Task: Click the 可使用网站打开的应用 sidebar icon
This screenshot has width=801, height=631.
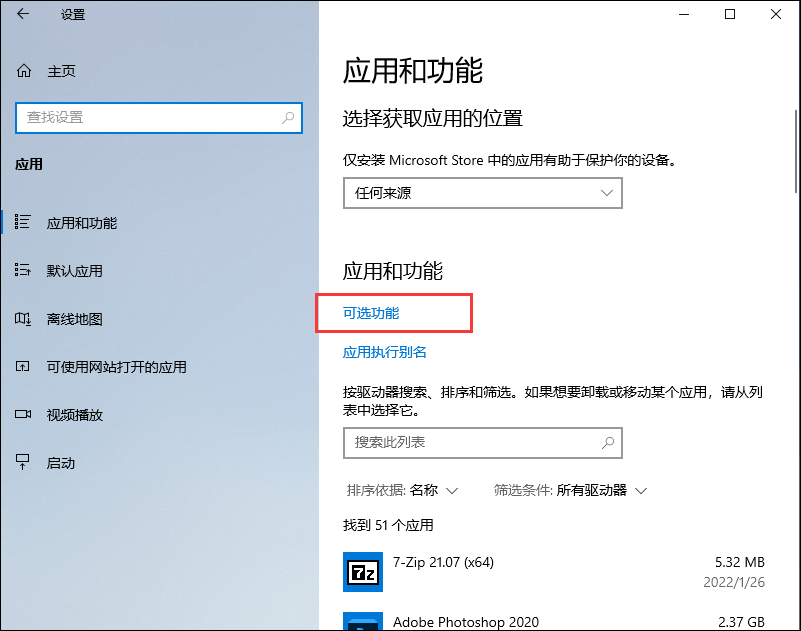Action: 22,366
